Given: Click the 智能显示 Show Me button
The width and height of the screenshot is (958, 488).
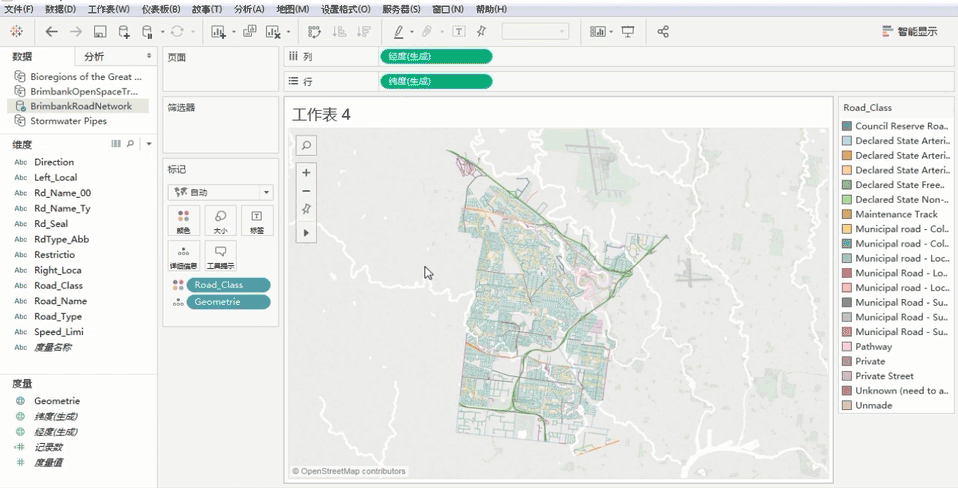Looking at the screenshot, I should point(909,32).
